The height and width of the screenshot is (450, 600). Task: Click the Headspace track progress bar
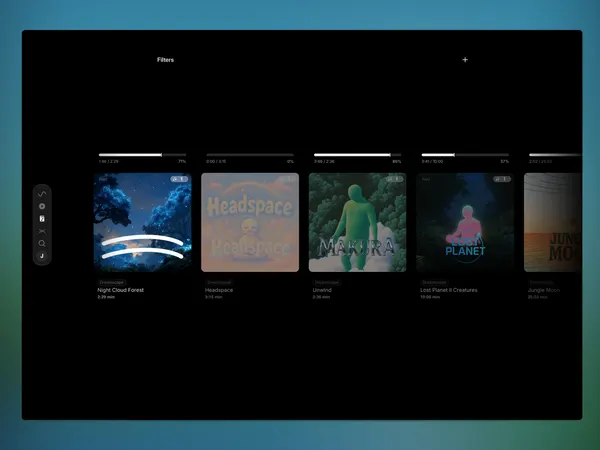[250, 155]
